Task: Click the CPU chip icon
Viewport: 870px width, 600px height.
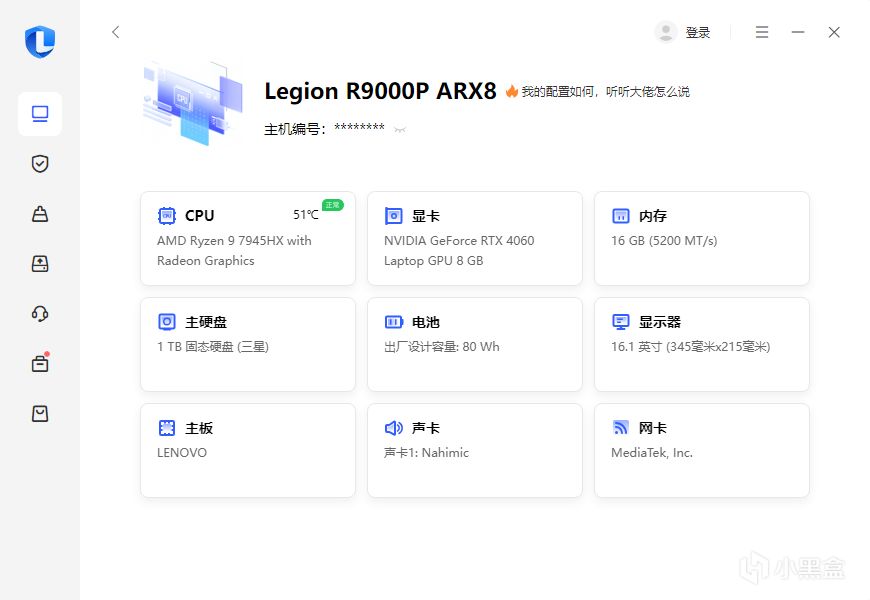Action: pyautogui.click(x=166, y=215)
